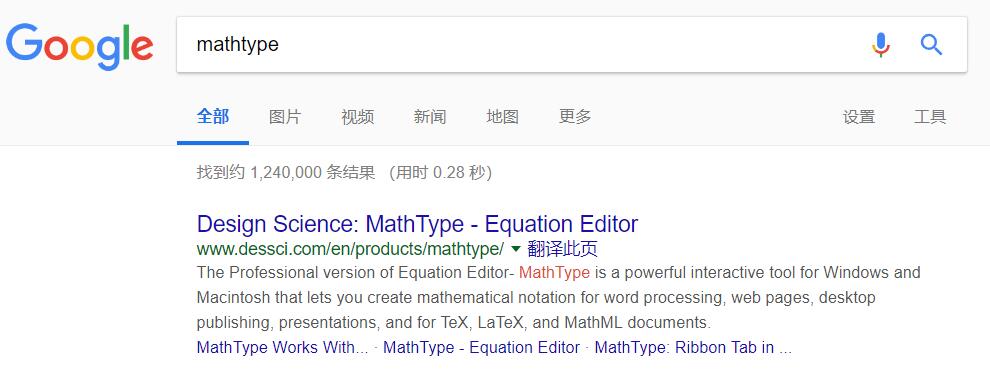The width and height of the screenshot is (990, 382).
Task: Click the 找到约 1,240,000 条结果 stats text
Action: (x=285, y=172)
